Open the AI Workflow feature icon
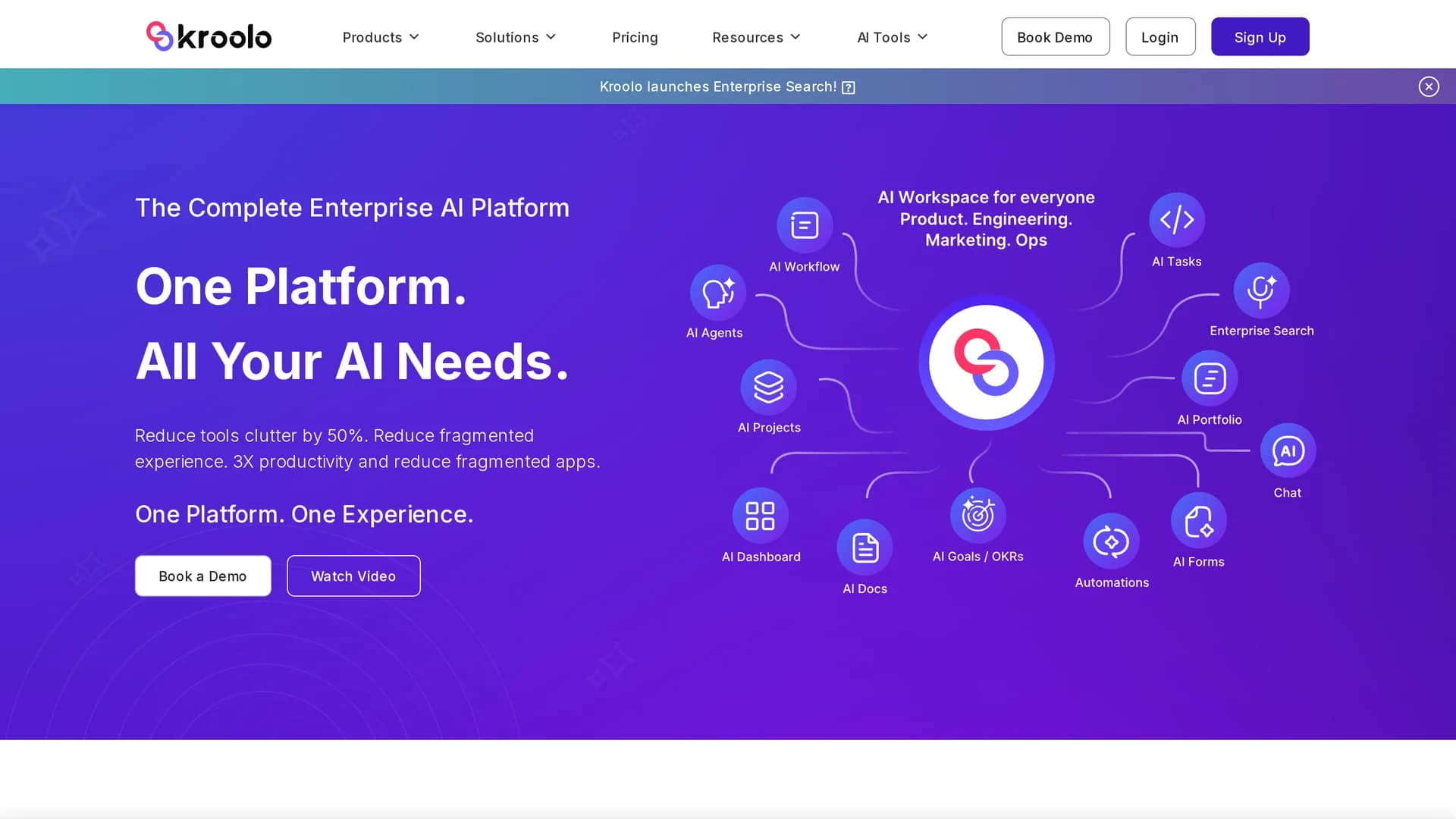This screenshot has height=819, width=1456. coord(805,225)
